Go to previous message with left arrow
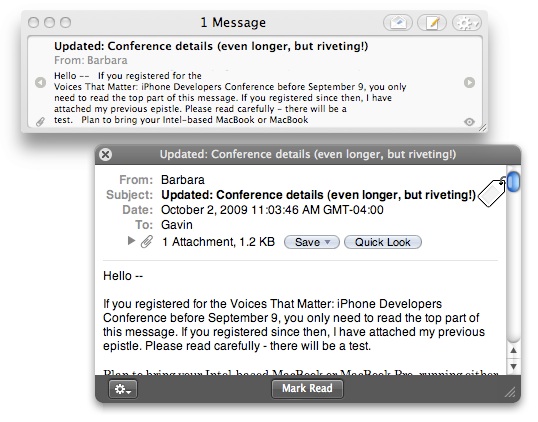Screen dimensions: 538x422 [40, 82]
